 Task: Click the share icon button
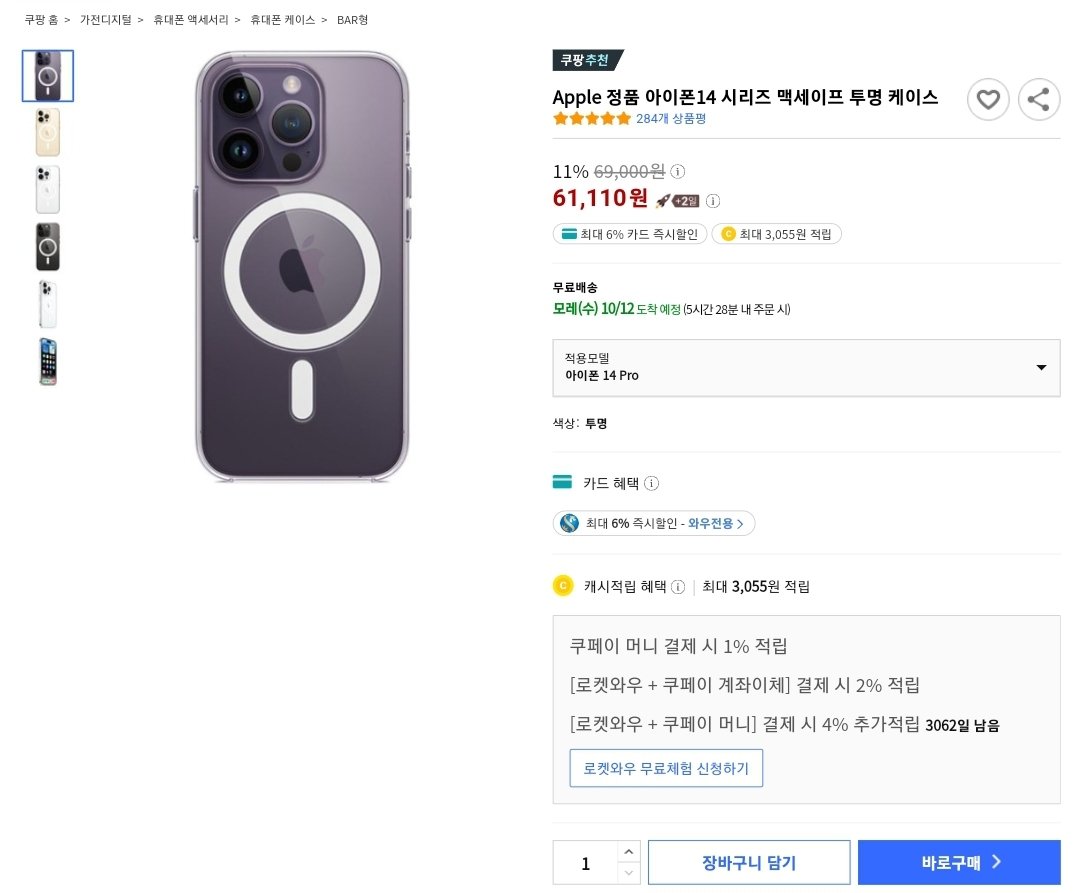click(x=1039, y=100)
